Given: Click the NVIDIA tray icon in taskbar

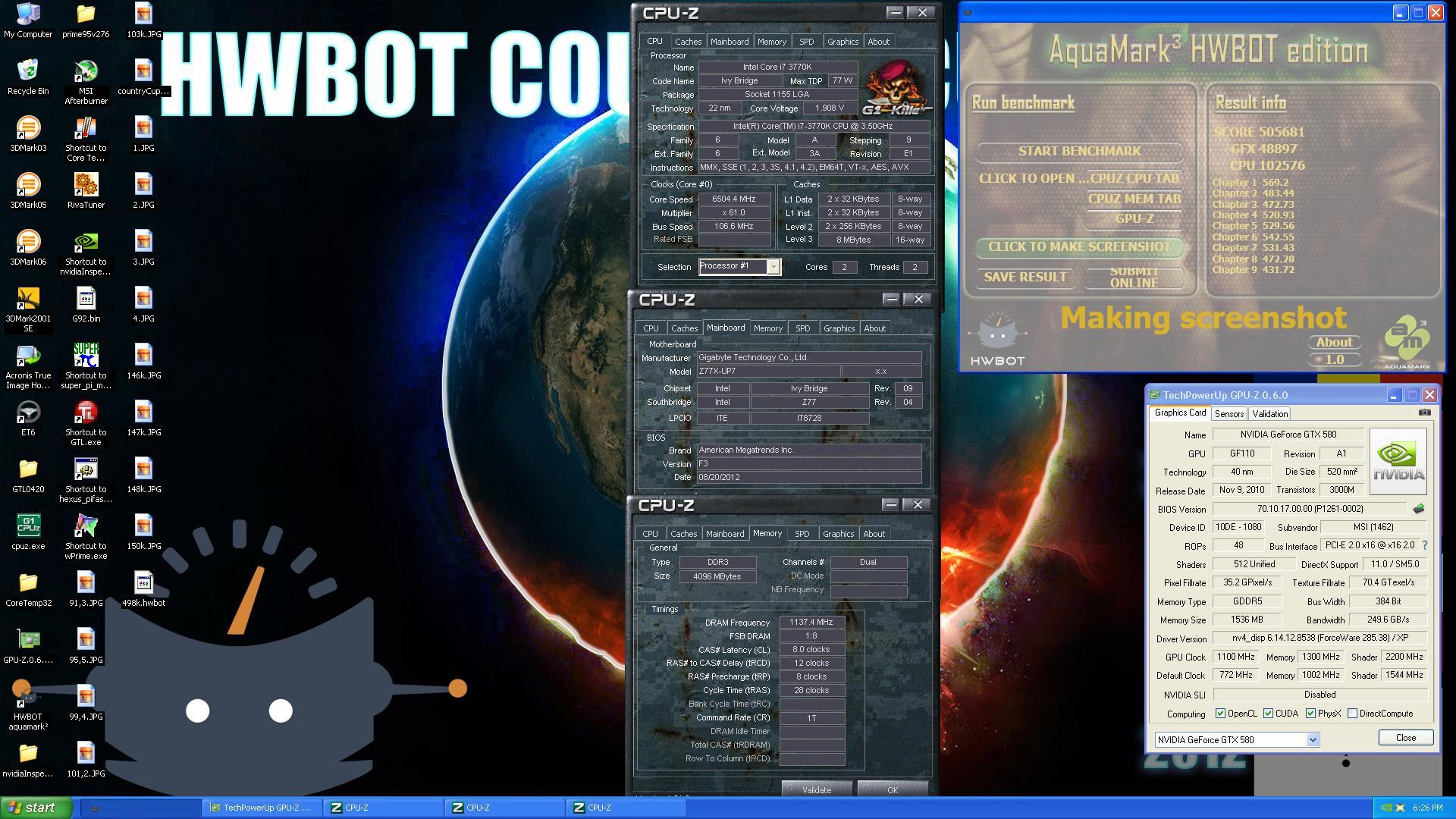Looking at the screenshot, I should 1385,808.
